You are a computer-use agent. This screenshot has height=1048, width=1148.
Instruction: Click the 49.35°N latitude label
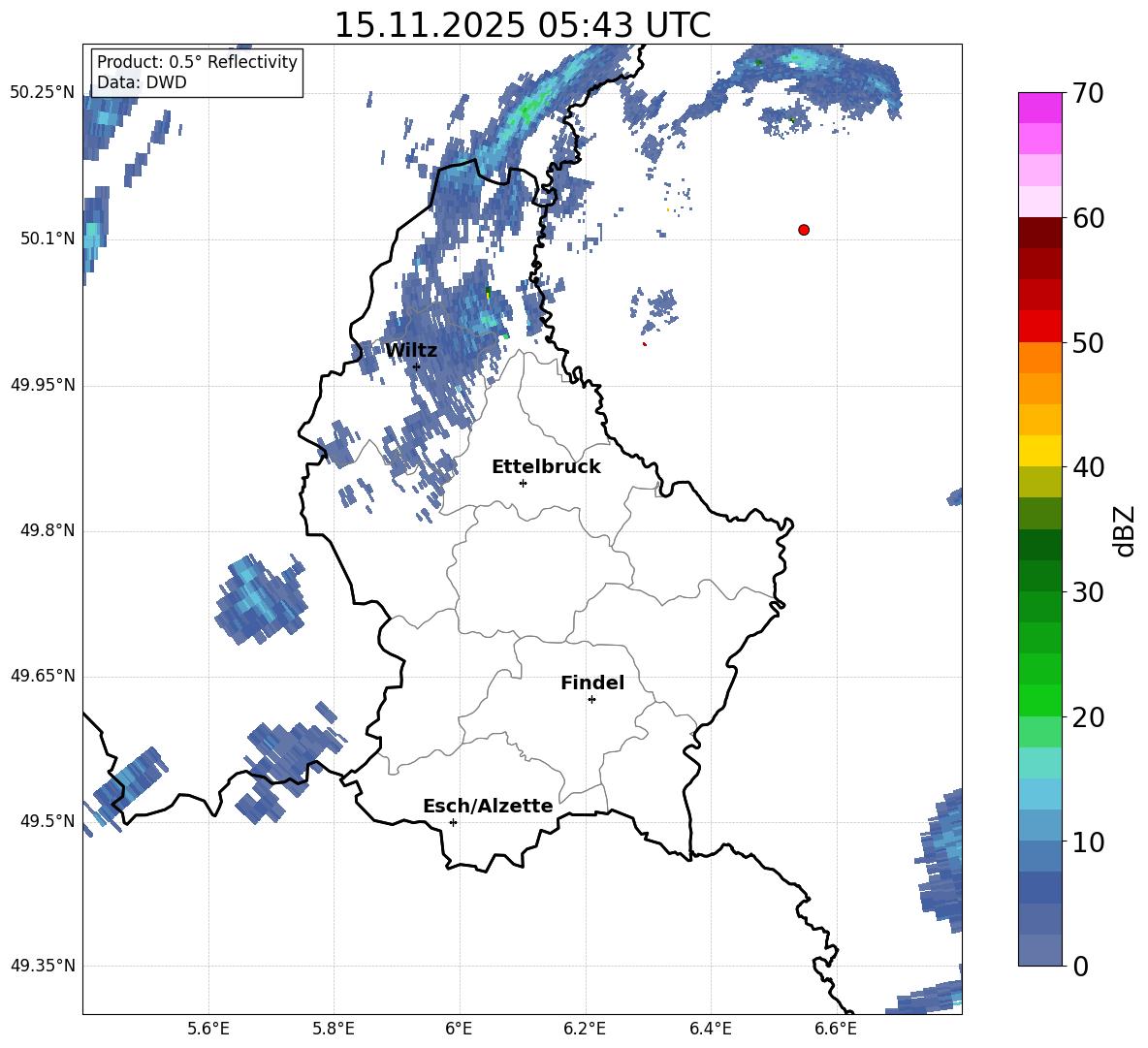pos(43,966)
